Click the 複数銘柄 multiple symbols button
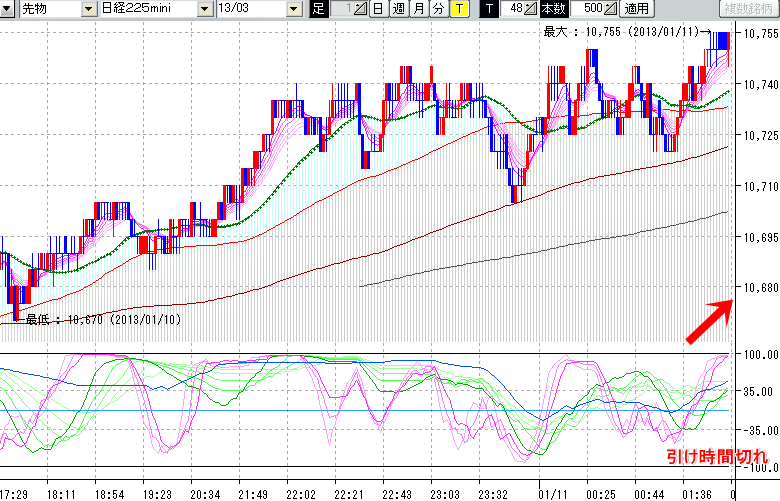The width and height of the screenshot is (780, 501). point(750,9)
